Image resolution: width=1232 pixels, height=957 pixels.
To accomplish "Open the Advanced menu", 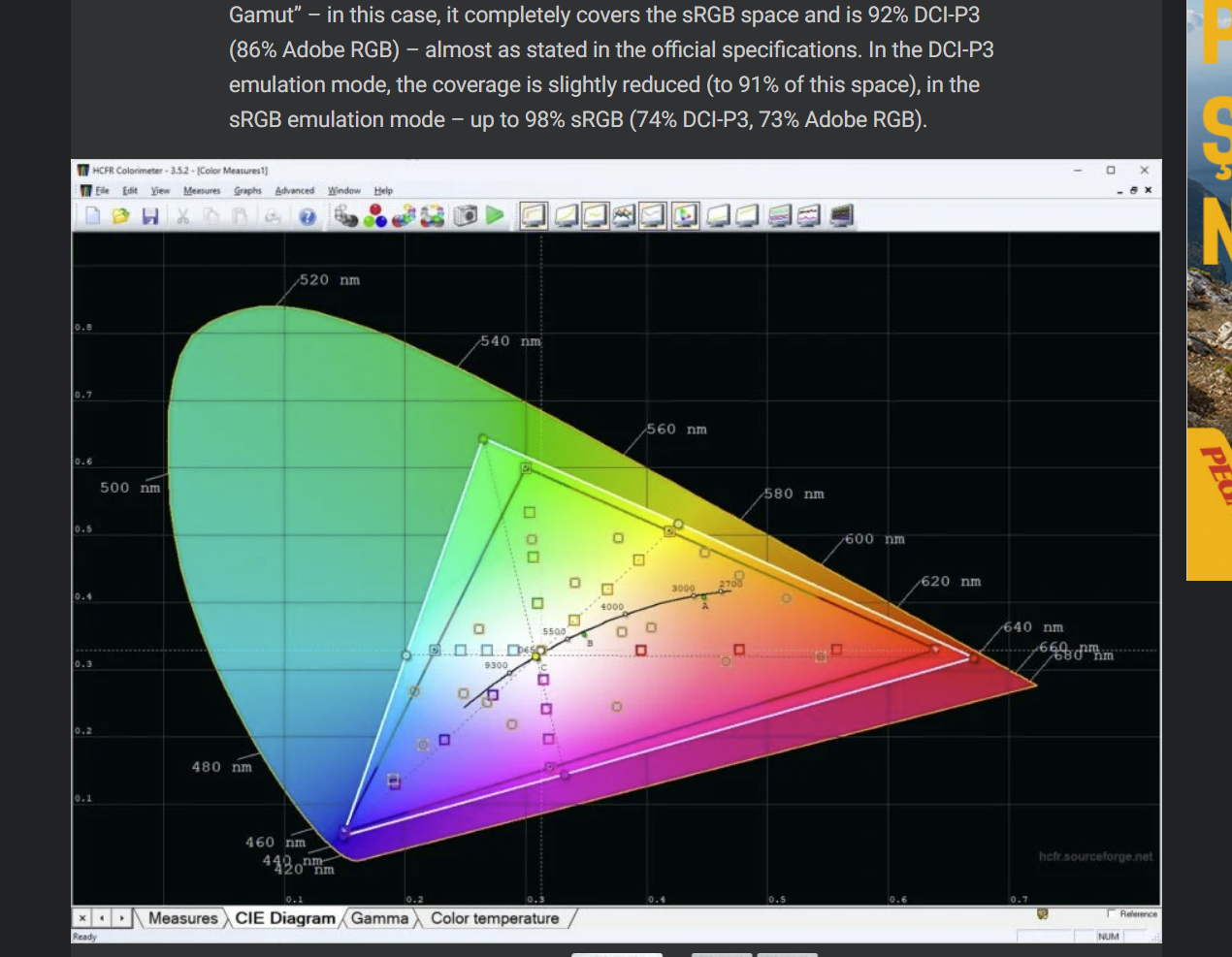I will click(x=295, y=190).
